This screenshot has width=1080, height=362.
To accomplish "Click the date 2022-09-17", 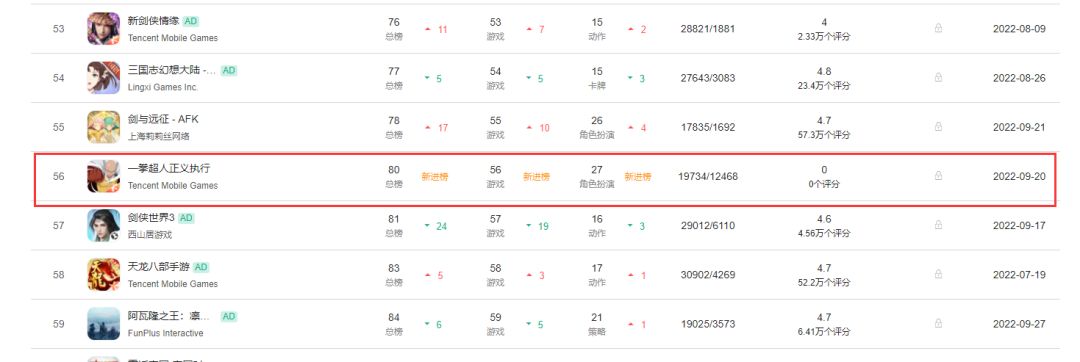I will tap(1019, 226).
